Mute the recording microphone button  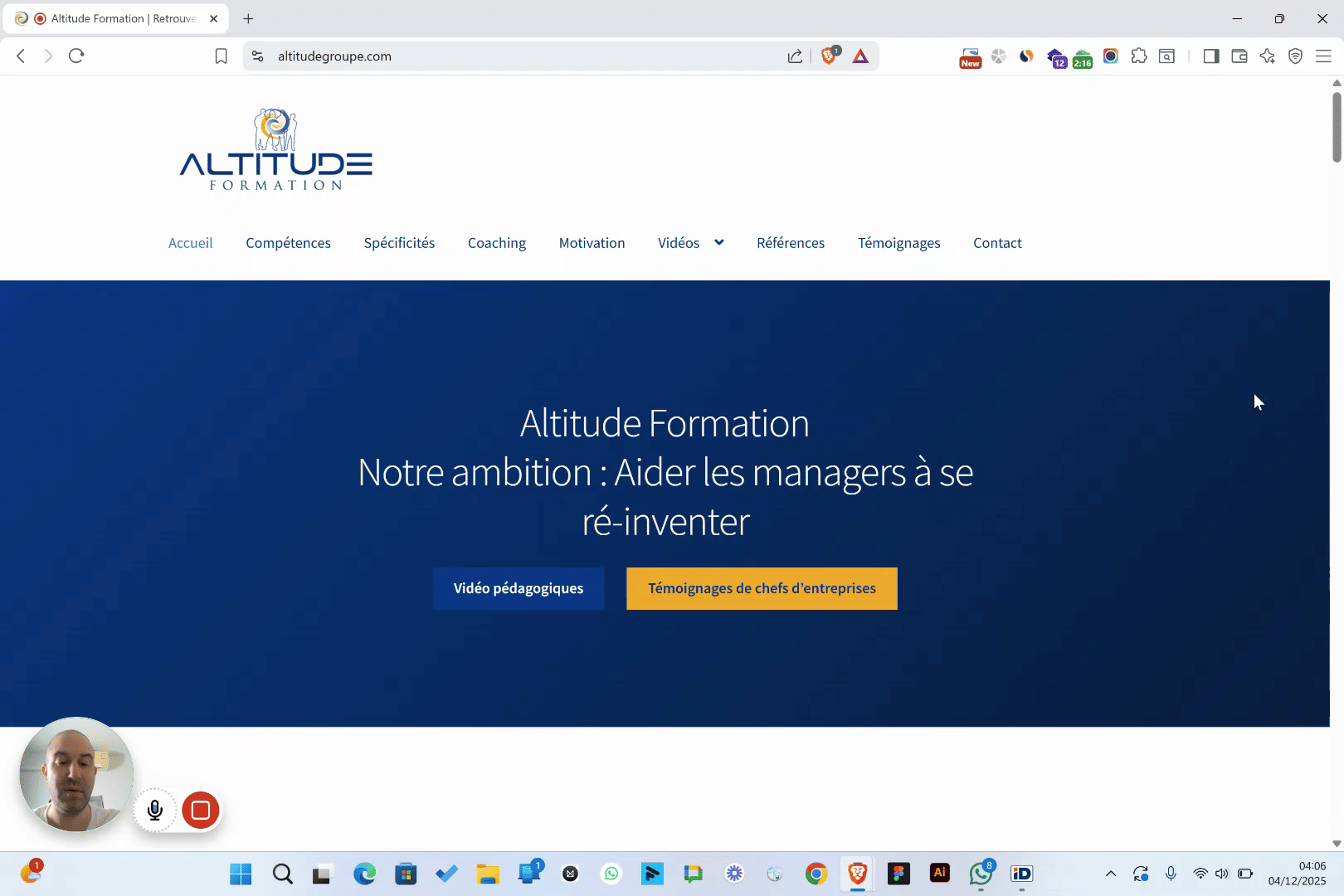click(x=155, y=810)
